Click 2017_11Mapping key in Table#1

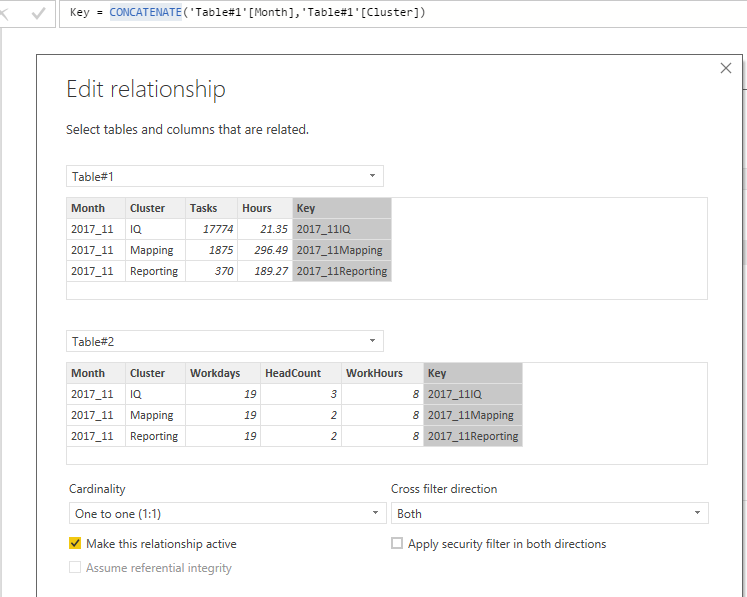pos(342,250)
